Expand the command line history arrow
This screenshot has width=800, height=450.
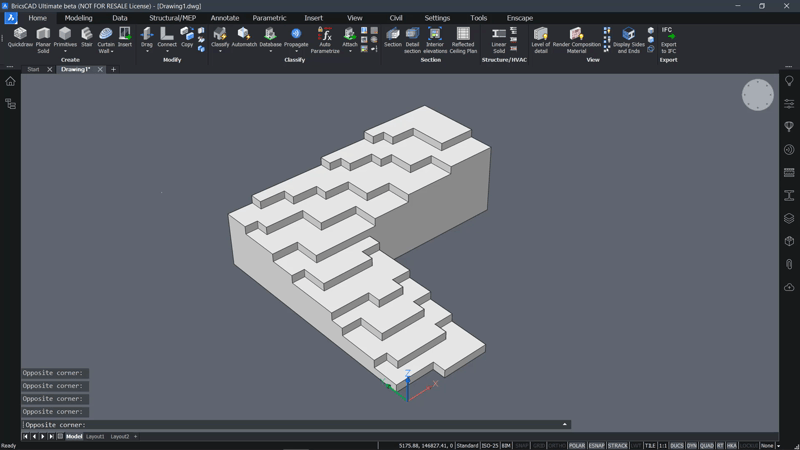[x=565, y=425]
